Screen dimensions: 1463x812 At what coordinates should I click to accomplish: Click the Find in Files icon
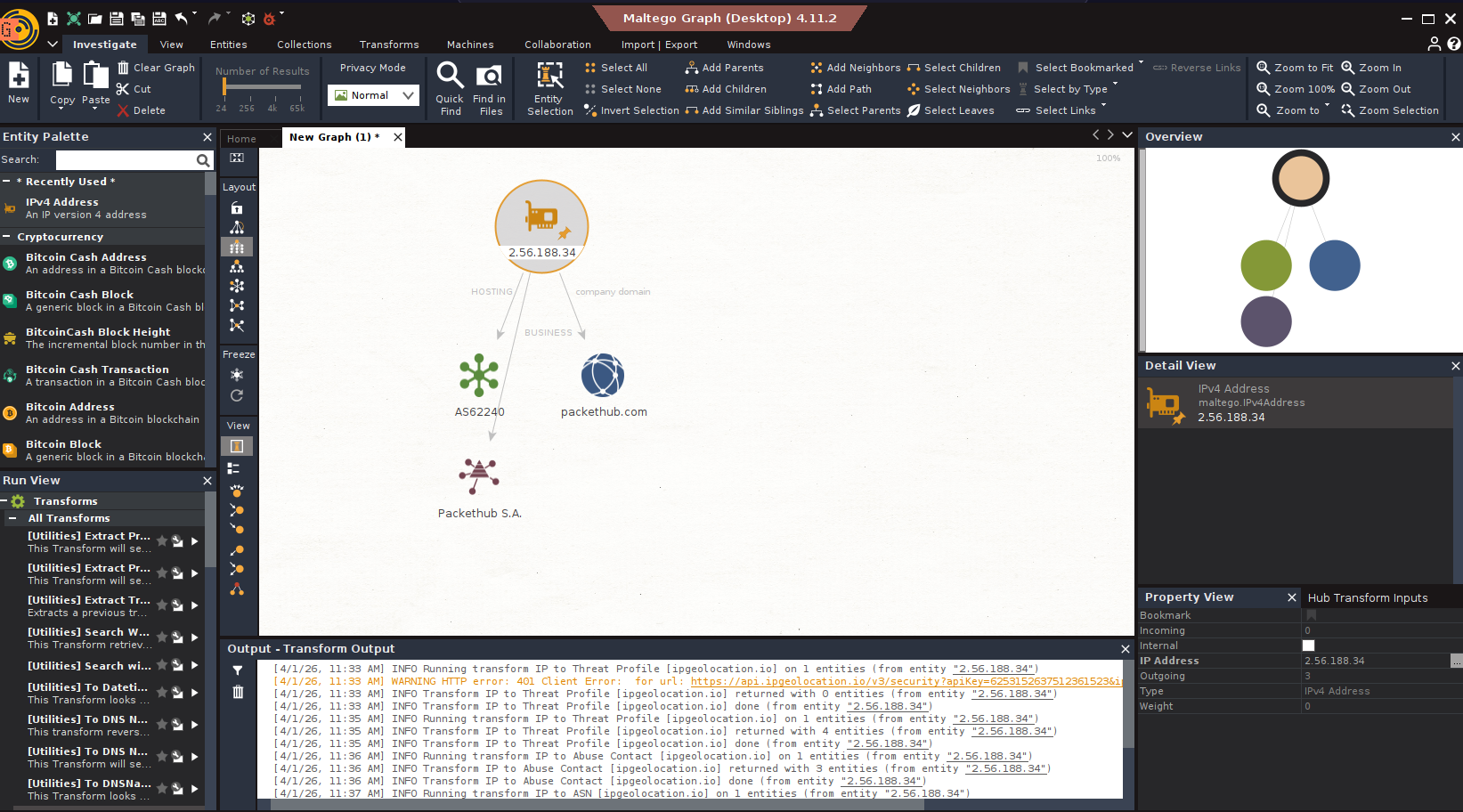(x=489, y=87)
